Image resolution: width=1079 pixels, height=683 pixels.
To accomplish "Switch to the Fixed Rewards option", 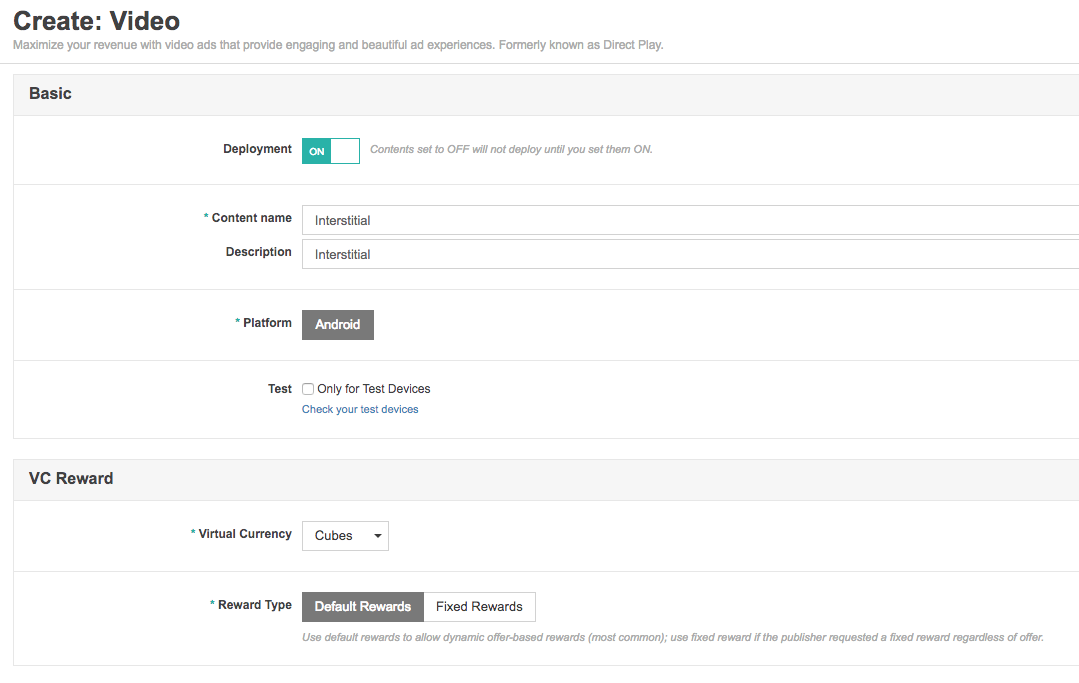I will pyautogui.click(x=479, y=607).
